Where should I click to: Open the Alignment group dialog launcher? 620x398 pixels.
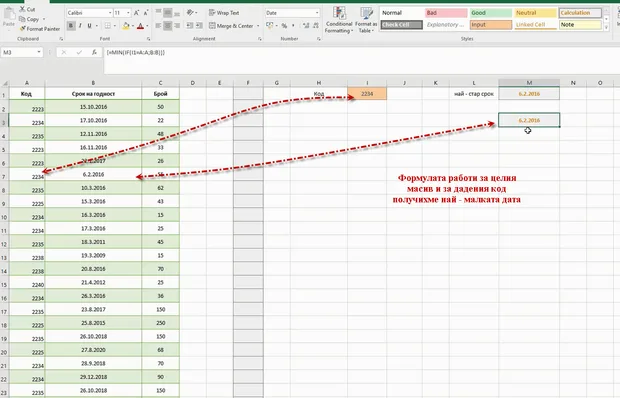(x=260, y=39)
